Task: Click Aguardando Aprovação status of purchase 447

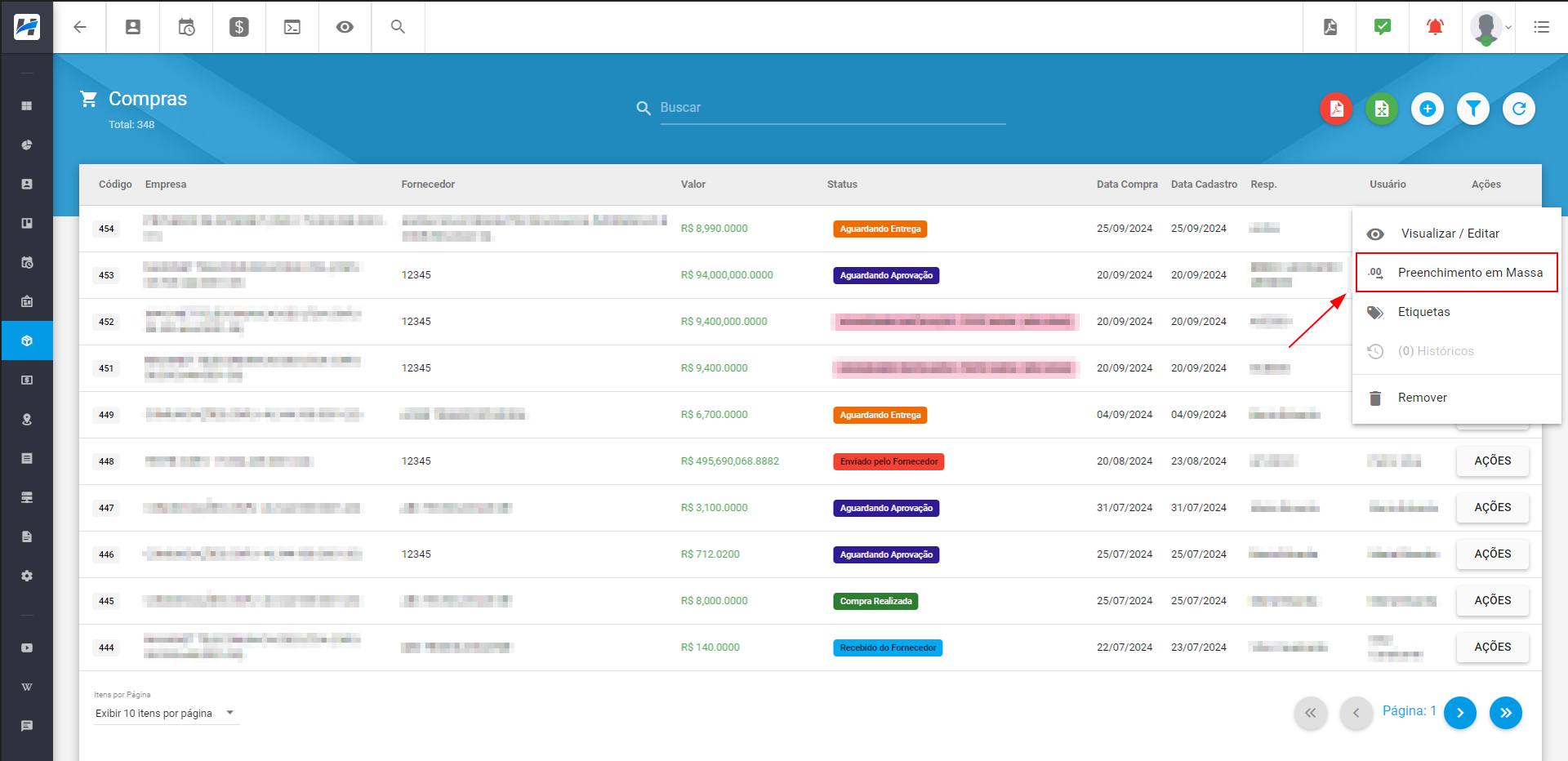Action: pos(886,509)
